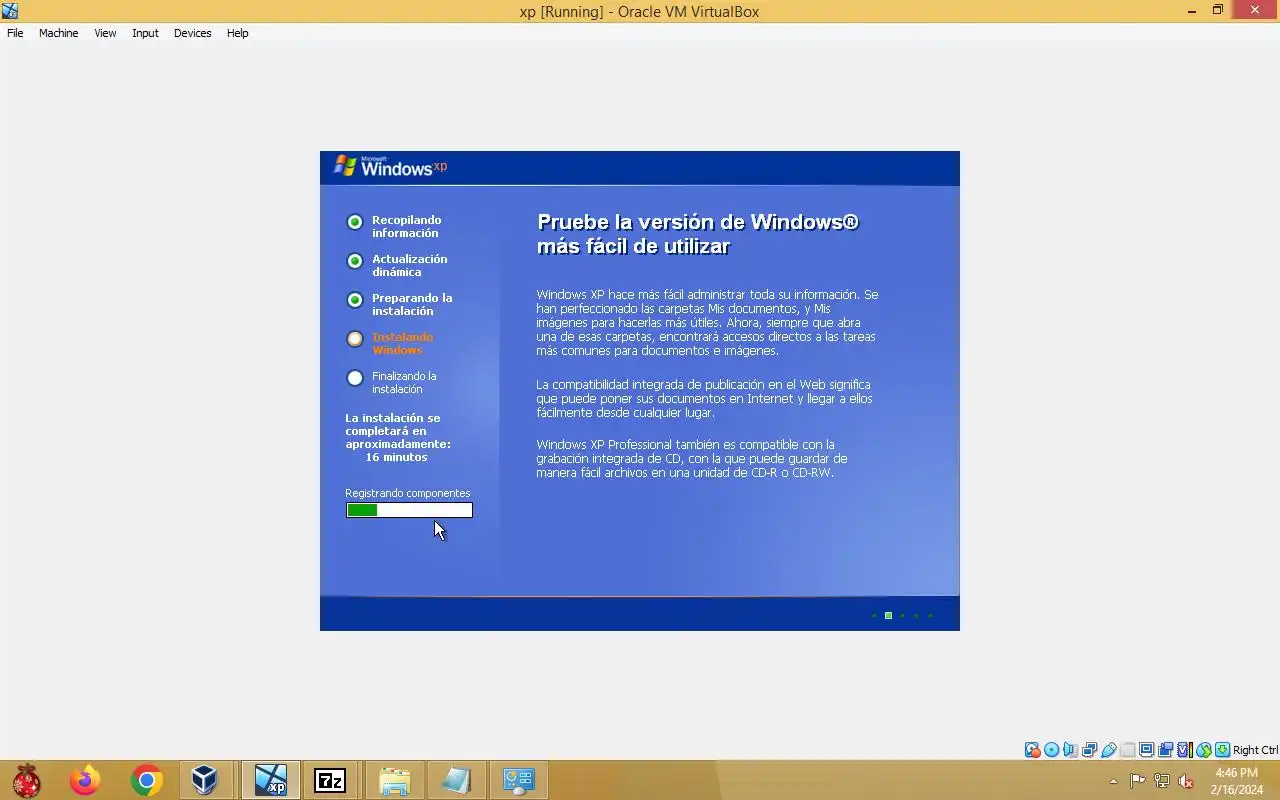The image size is (1280, 800).
Task: Click the Windows XP logo in setup header
Action: [x=390, y=166]
